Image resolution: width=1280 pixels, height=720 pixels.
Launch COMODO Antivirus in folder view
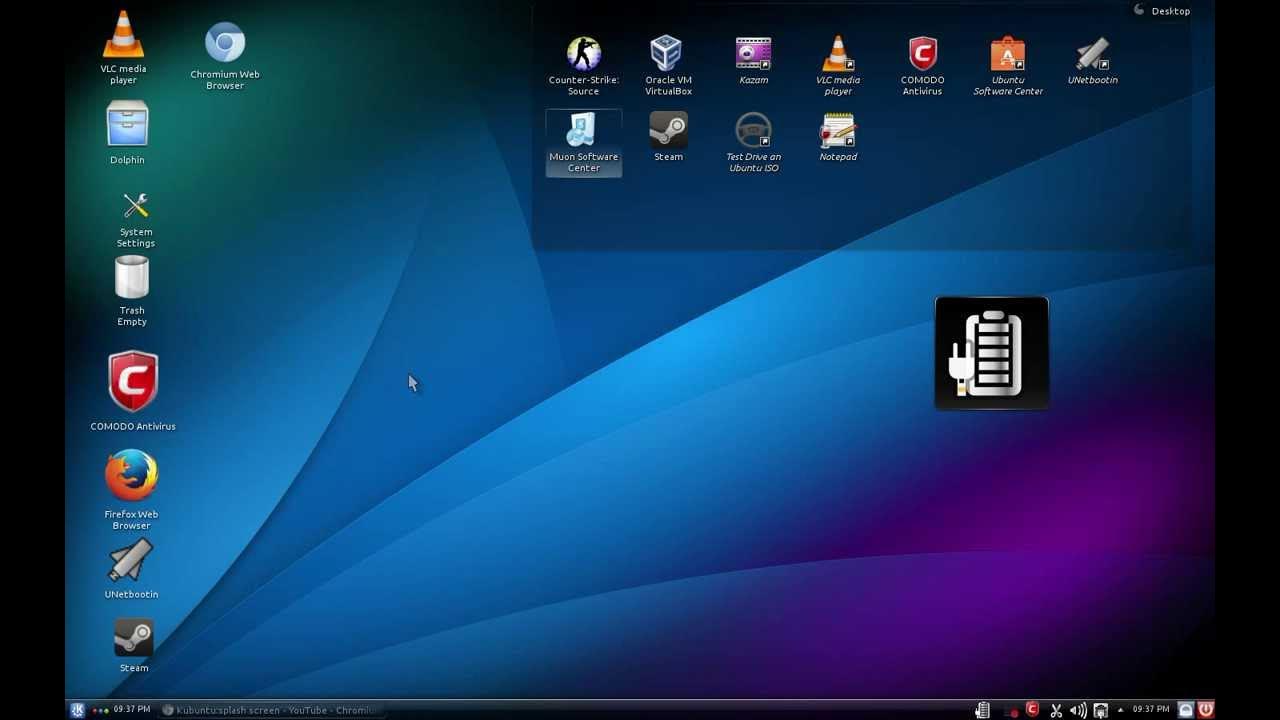(x=923, y=66)
